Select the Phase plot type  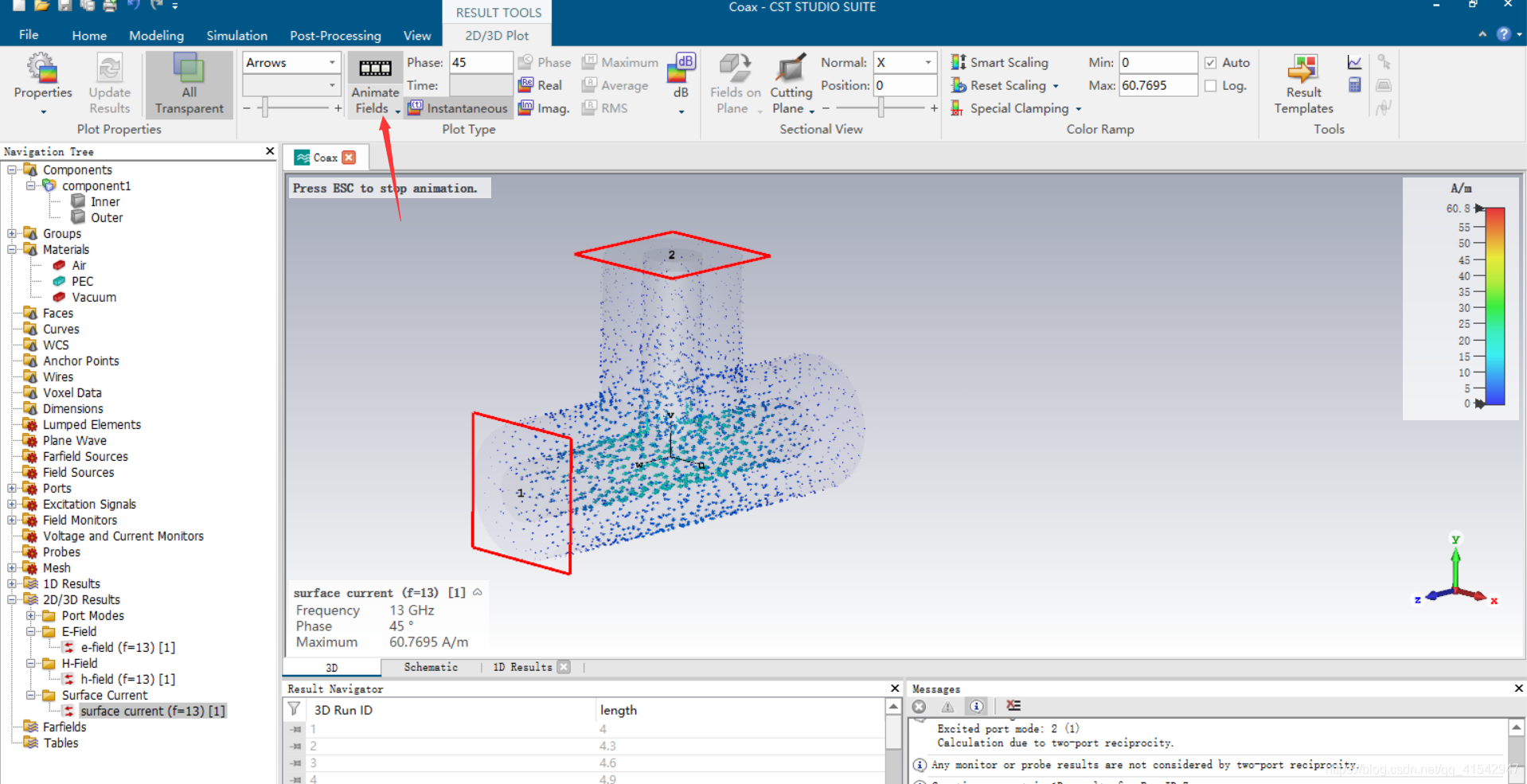[545, 62]
